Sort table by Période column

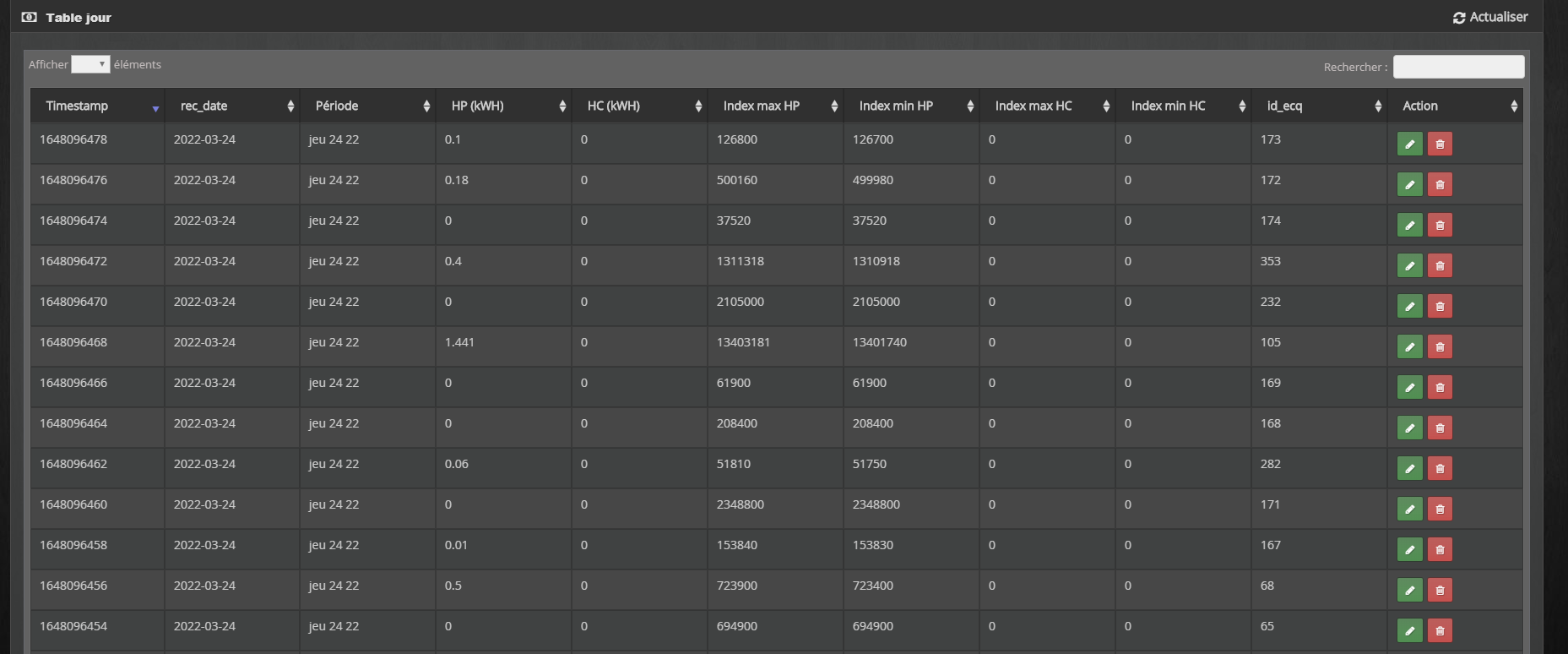368,106
